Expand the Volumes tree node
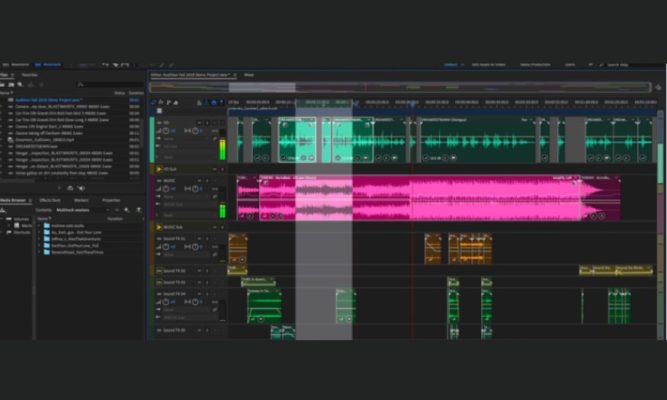The height and width of the screenshot is (400, 667). pos(3,218)
